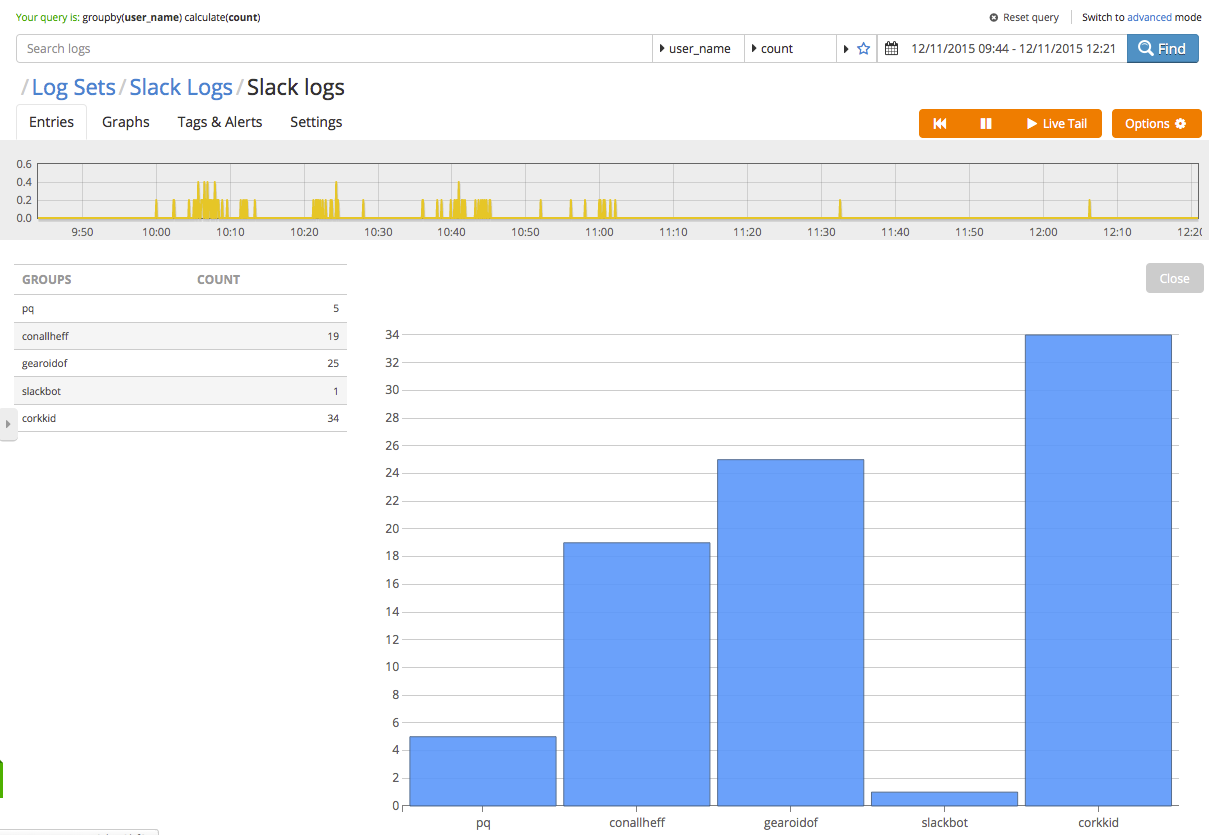Image resolution: width=1209 pixels, height=835 pixels.
Task: Click the star icon to save query
Action: [864, 49]
